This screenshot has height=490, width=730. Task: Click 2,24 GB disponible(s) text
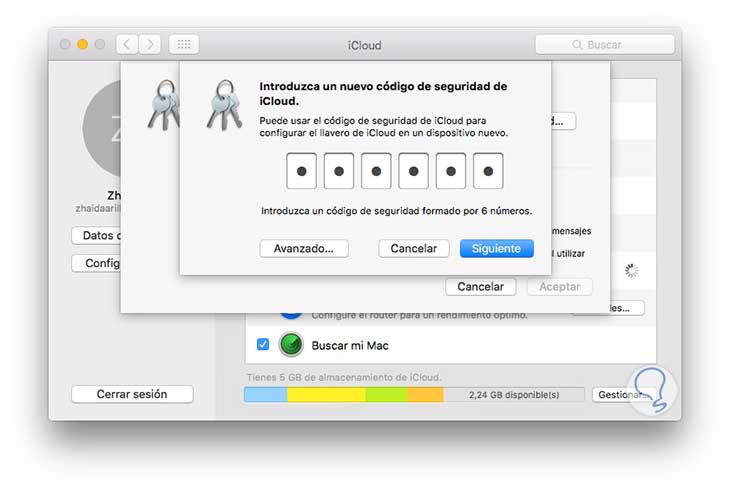514,395
